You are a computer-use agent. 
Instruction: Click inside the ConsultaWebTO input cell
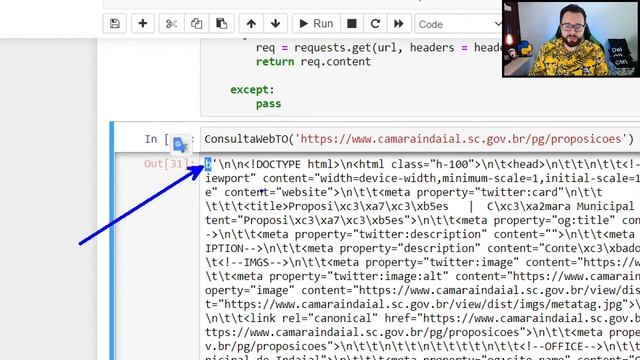coord(420,139)
